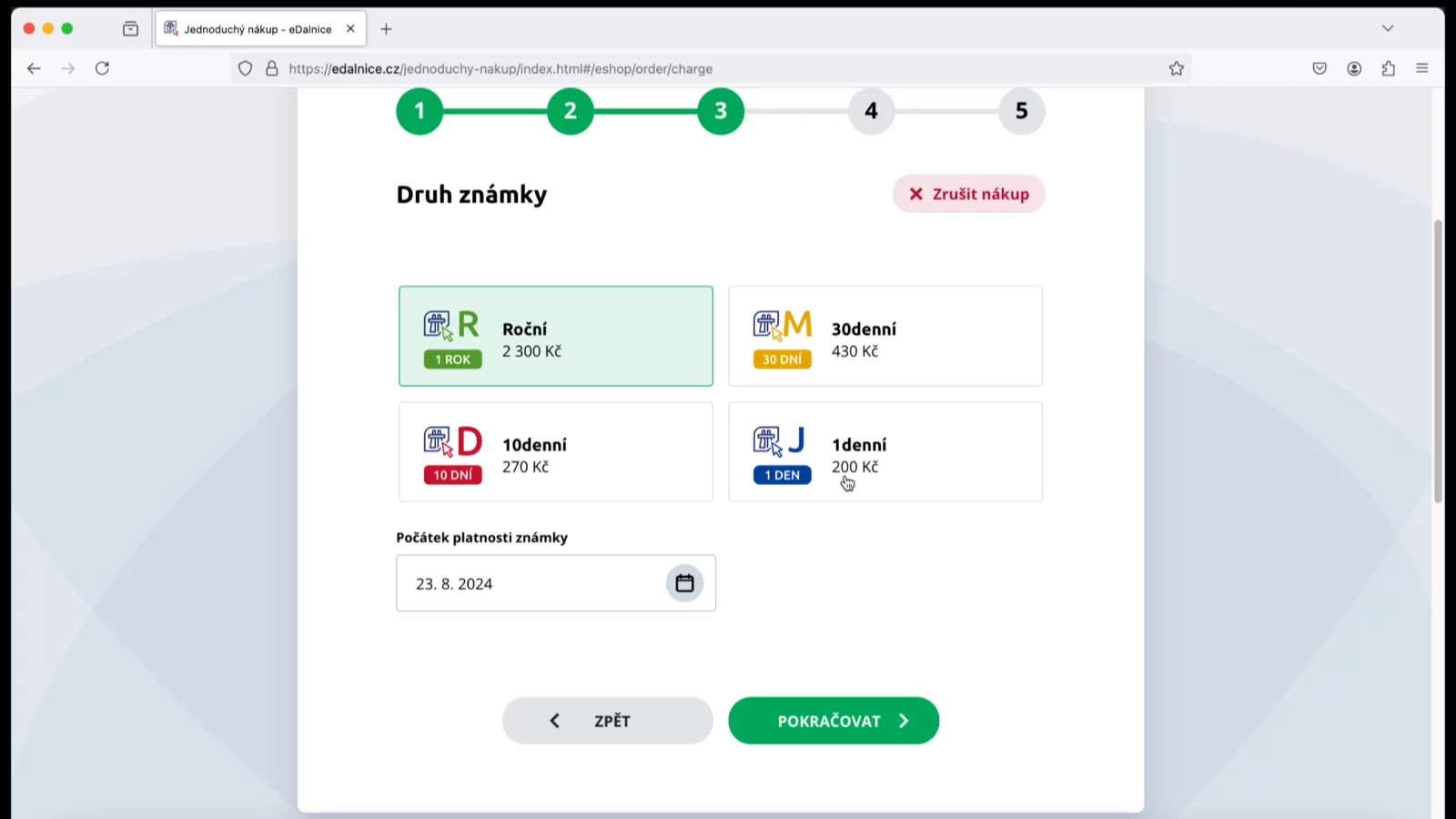
Task: Click the M 30-day vignette icon
Action: pyautogui.click(x=782, y=325)
